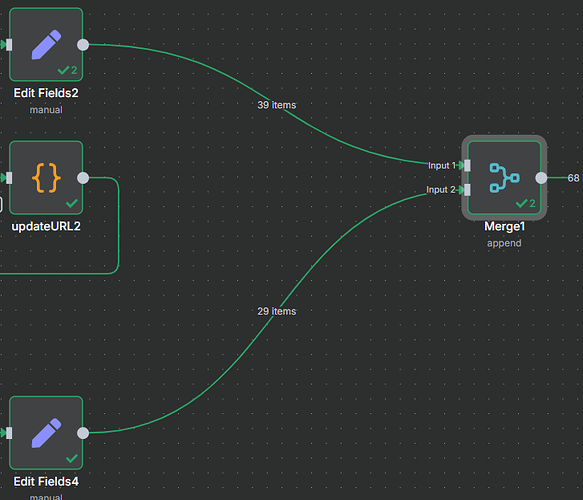Select the Edit Fields2 pencil node icon
This screenshot has height=500, width=583.
coord(46,45)
